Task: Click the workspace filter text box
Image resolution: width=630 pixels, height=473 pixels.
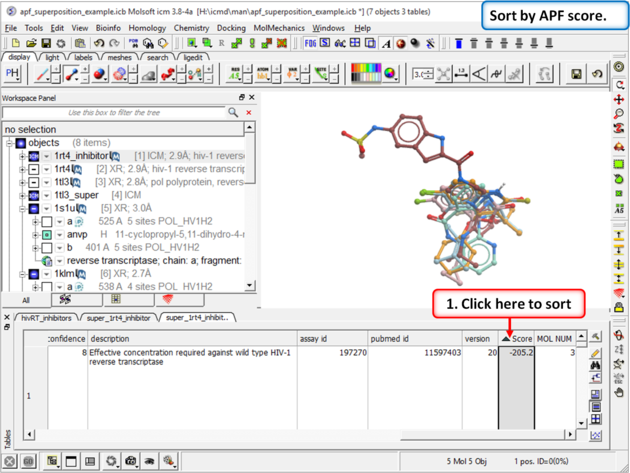Action: (118, 113)
